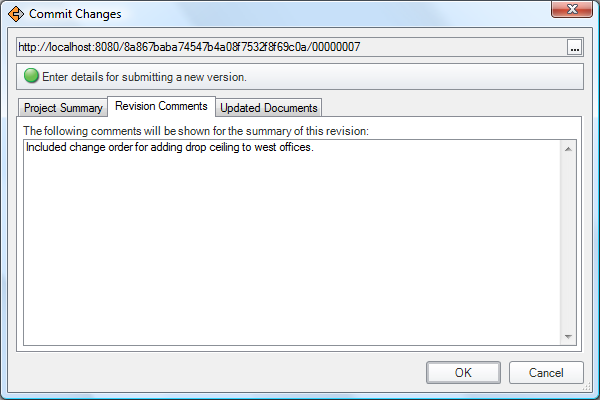Click the resize grip at dialog corner

tap(587, 387)
